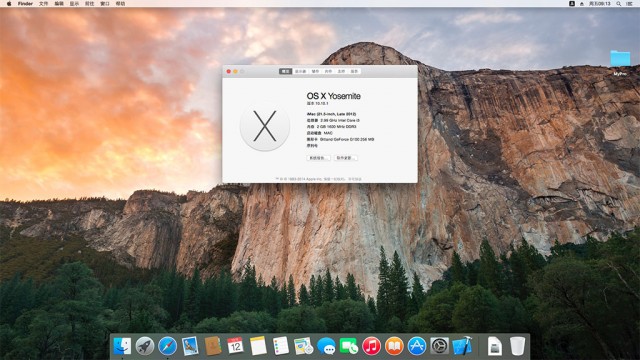Launch iTunes music icon in dock
640x360 pixels.
point(371,346)
